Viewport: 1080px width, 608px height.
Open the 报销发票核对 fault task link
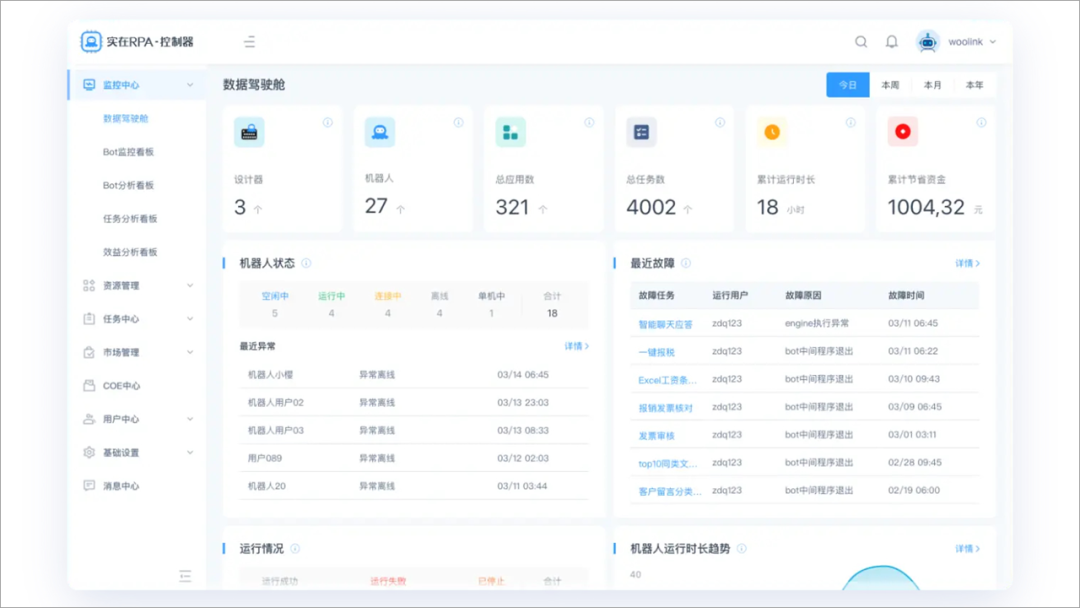[665, 408]
